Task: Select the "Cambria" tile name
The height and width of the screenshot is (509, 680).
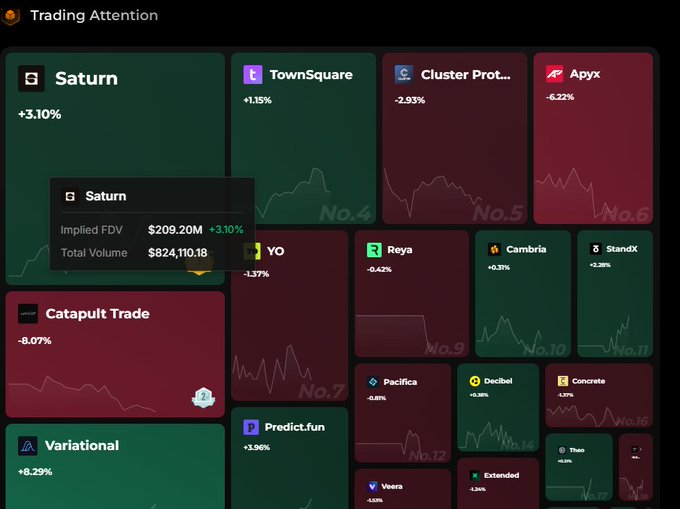Action: click(x=526, y=249)
